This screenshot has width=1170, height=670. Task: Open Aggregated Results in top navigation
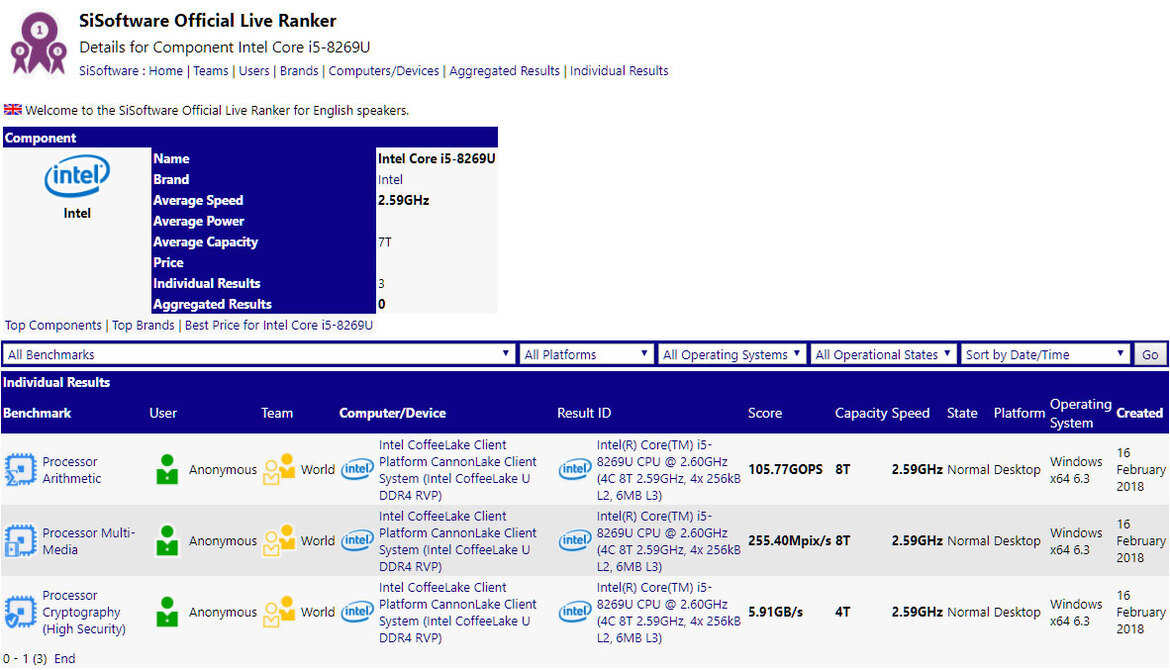(x=504, y=71)
